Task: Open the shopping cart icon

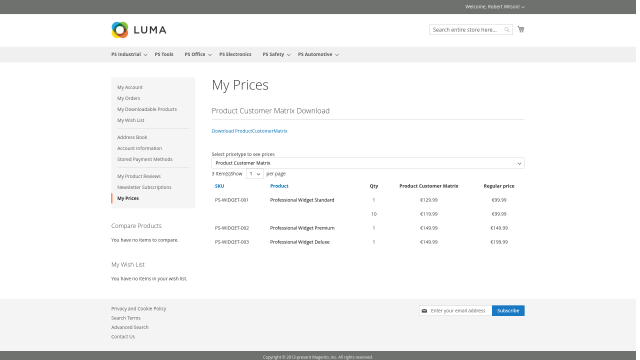Action: click(521, 29)
